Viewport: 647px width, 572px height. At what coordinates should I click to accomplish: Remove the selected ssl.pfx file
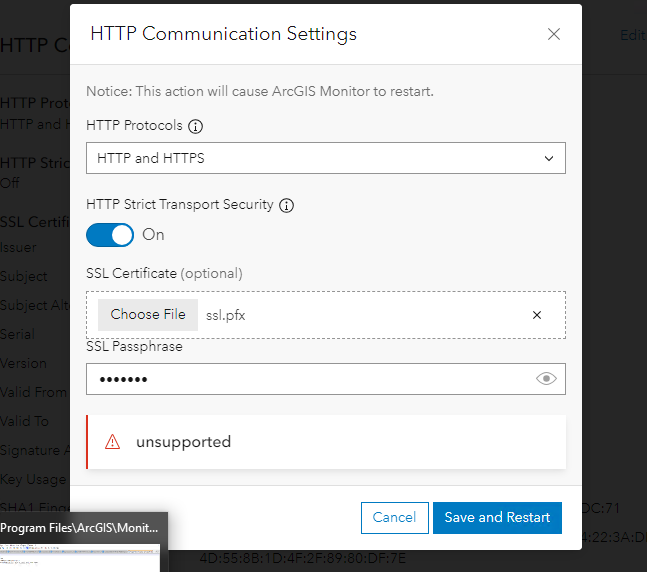pos(536,315)
